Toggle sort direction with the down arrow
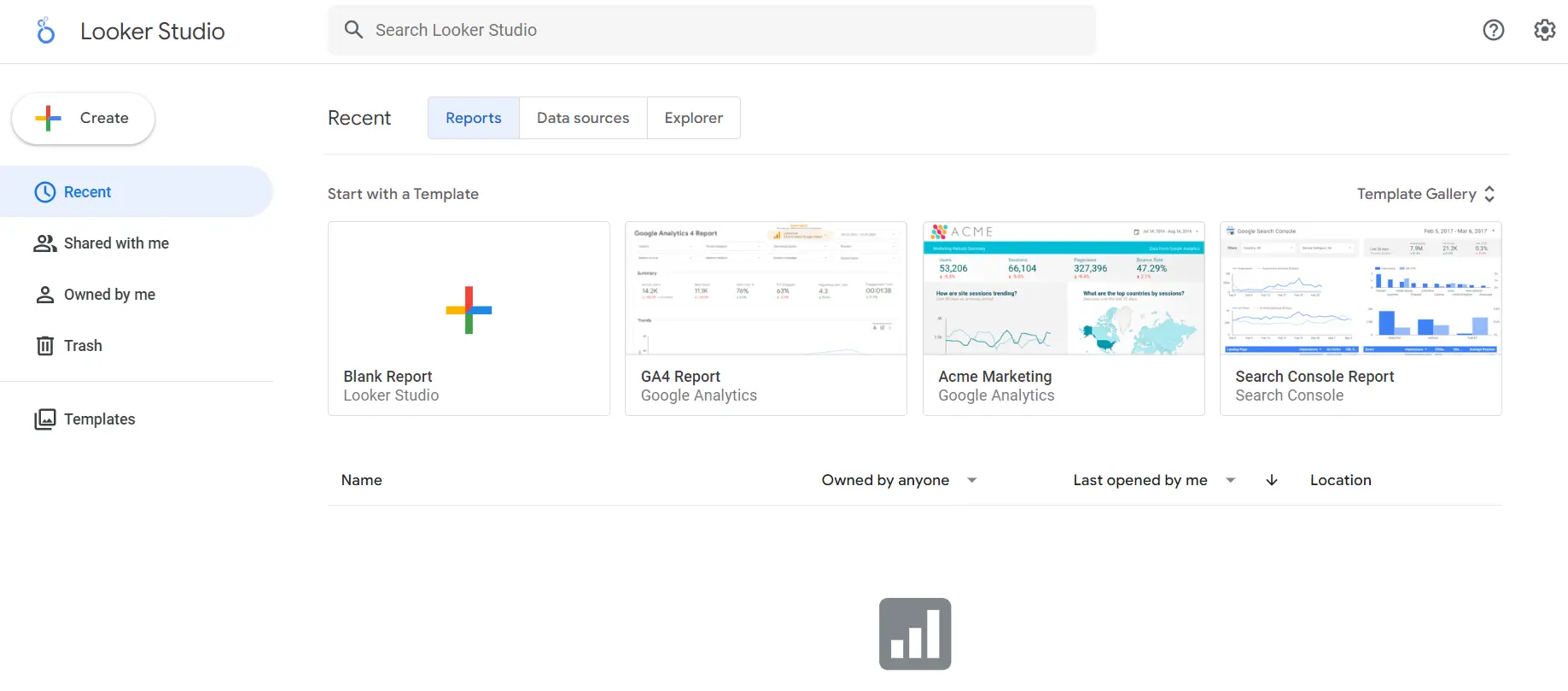Image resolution: width=1568 pixels, height=691 pixels. (1271, 480)
